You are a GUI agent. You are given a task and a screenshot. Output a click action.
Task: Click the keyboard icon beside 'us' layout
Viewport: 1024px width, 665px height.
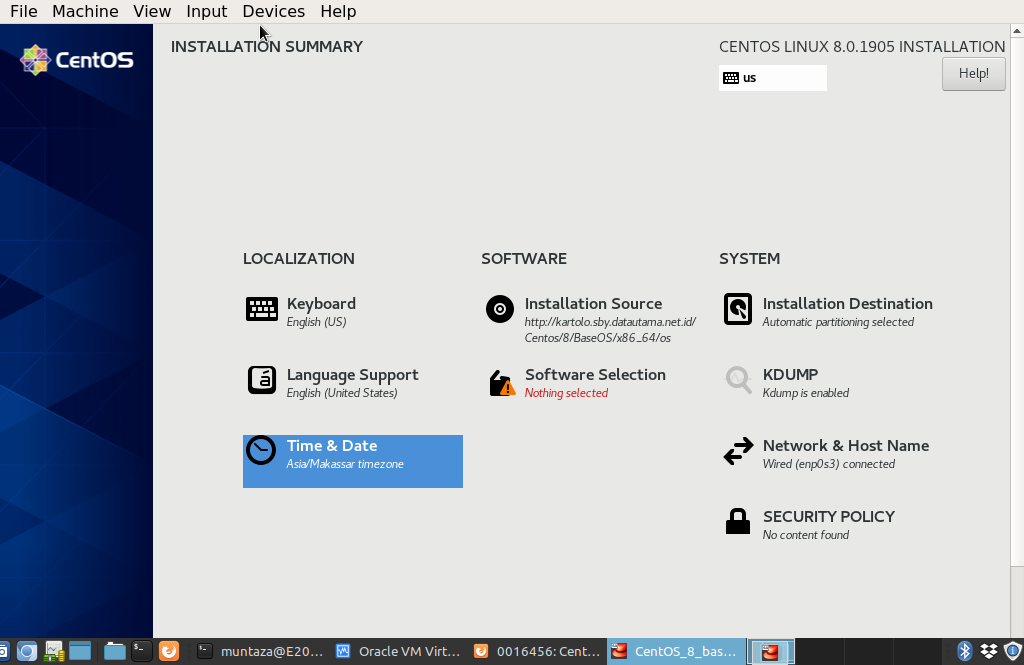(731, 78)
